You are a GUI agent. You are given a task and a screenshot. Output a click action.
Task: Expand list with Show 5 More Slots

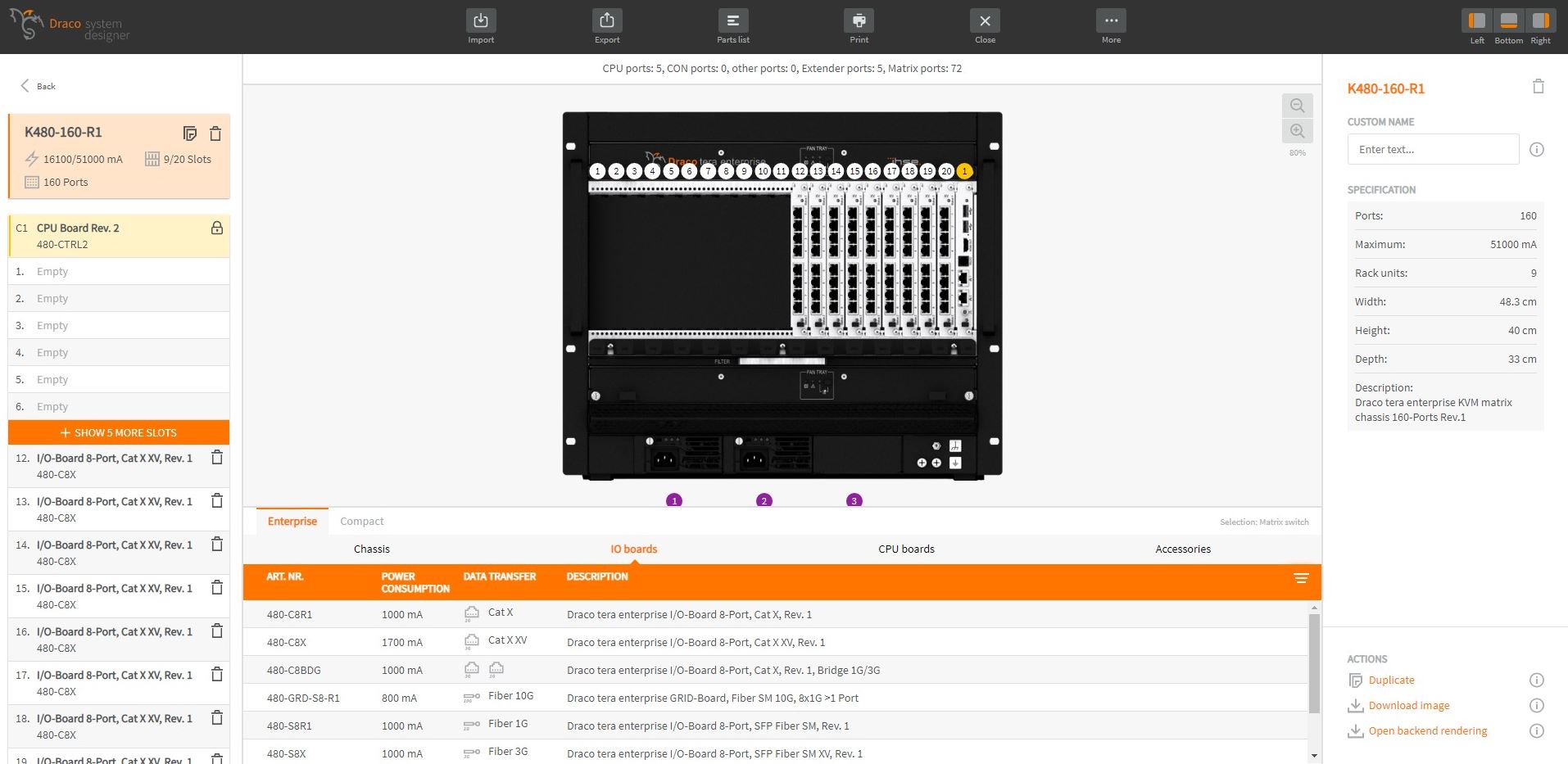119,432
